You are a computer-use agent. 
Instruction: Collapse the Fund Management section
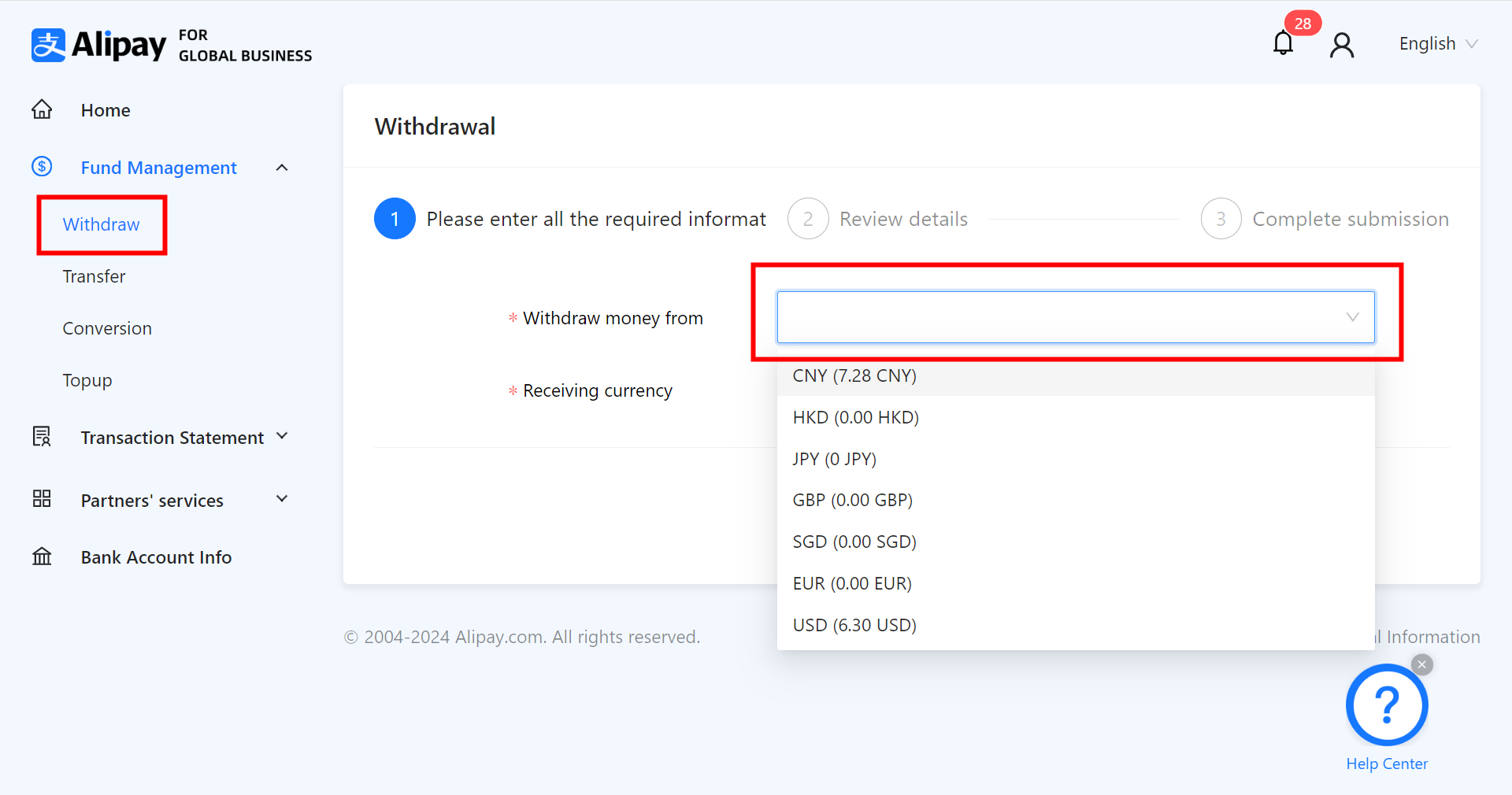tap(282, 168)
